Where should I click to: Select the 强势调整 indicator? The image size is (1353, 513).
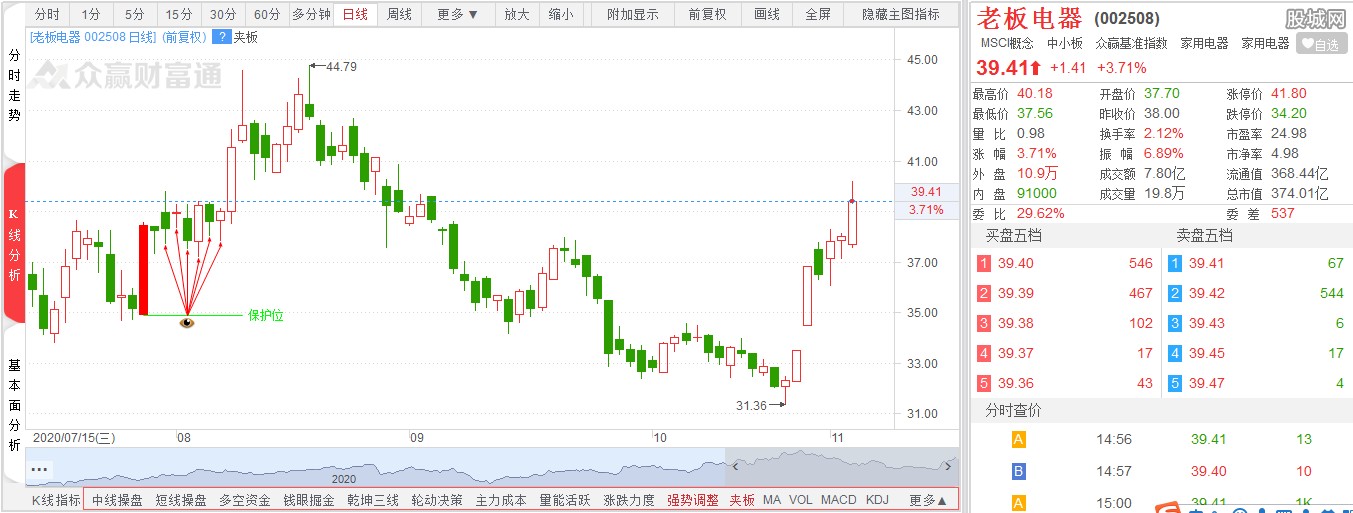[x=693, y=500]
